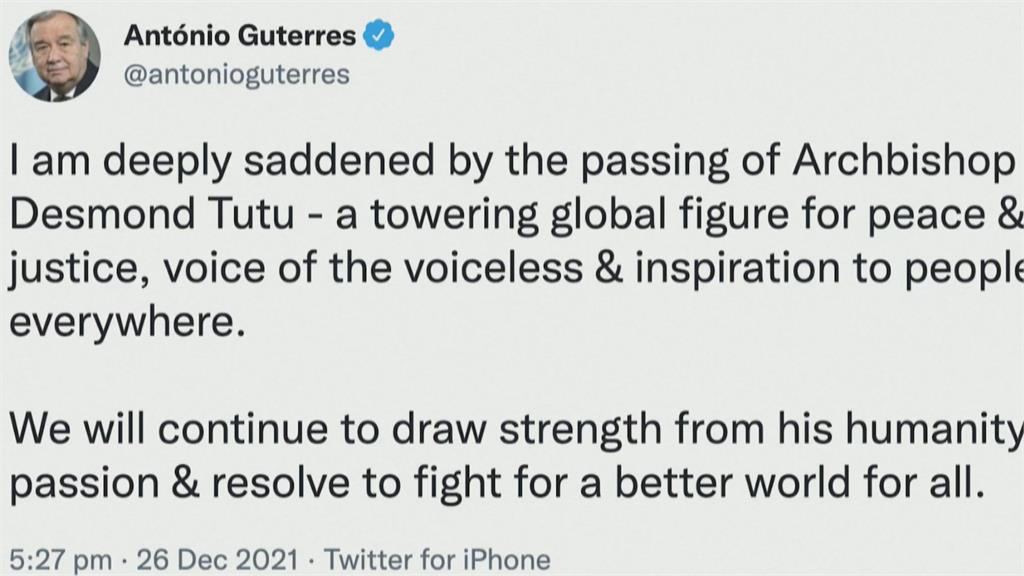Open the António Guterres display name
This screenshot has width=1024, height=576.
240,35
